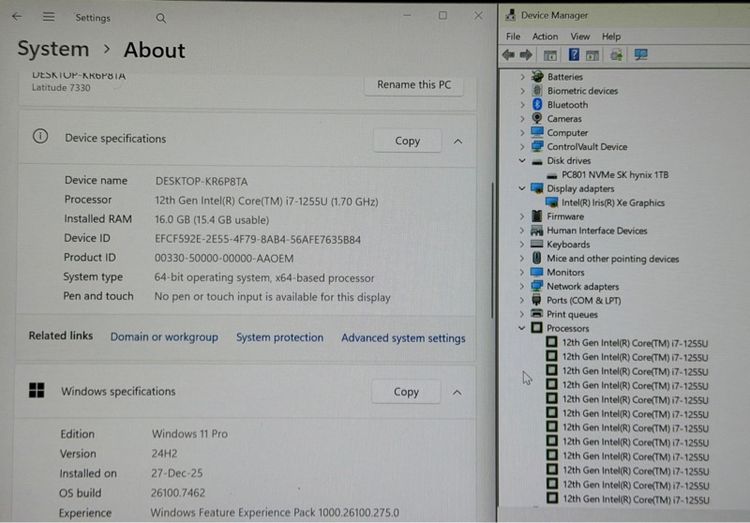Click the info icon beside Device specifications
Image resolution: width=750 pixels, height=523 pixels.
(40, 137)
